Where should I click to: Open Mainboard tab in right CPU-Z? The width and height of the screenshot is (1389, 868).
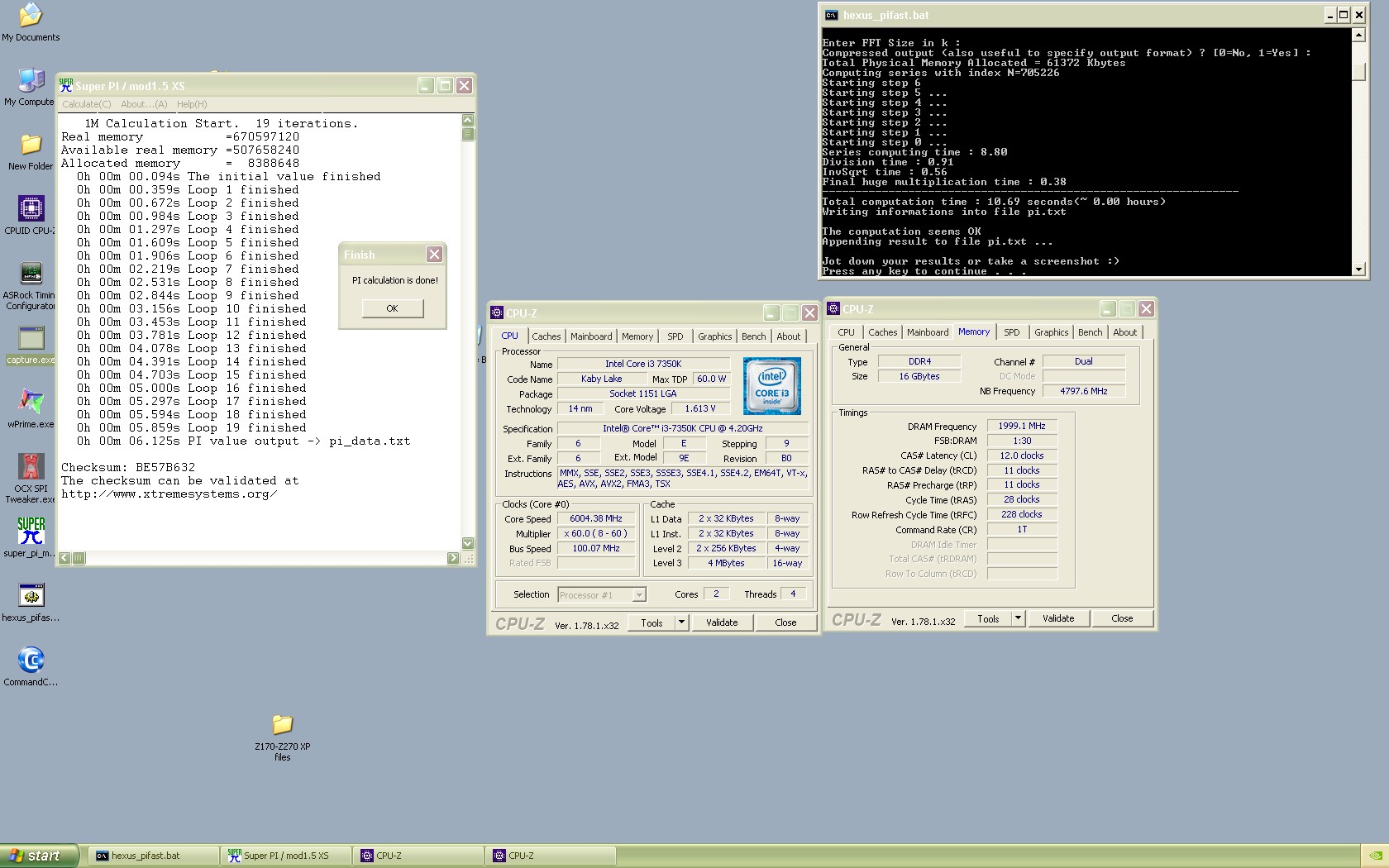(x=928, y=332)
